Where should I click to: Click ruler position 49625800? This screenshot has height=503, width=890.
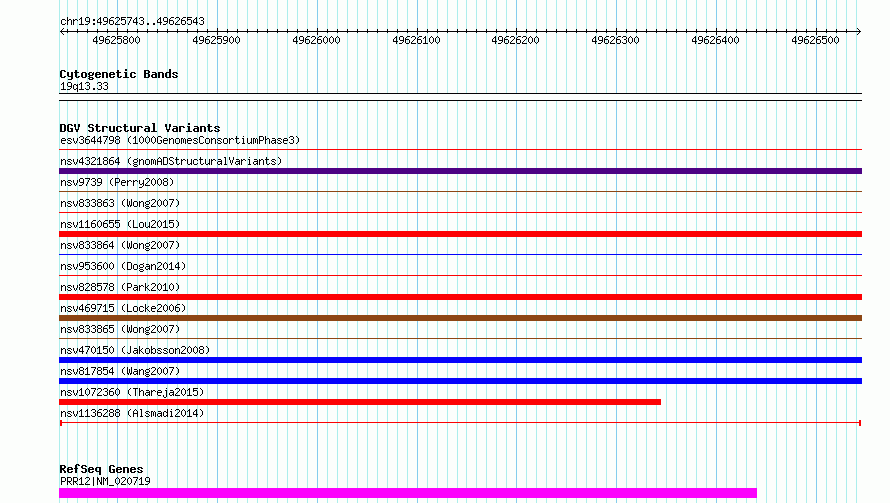116,40
